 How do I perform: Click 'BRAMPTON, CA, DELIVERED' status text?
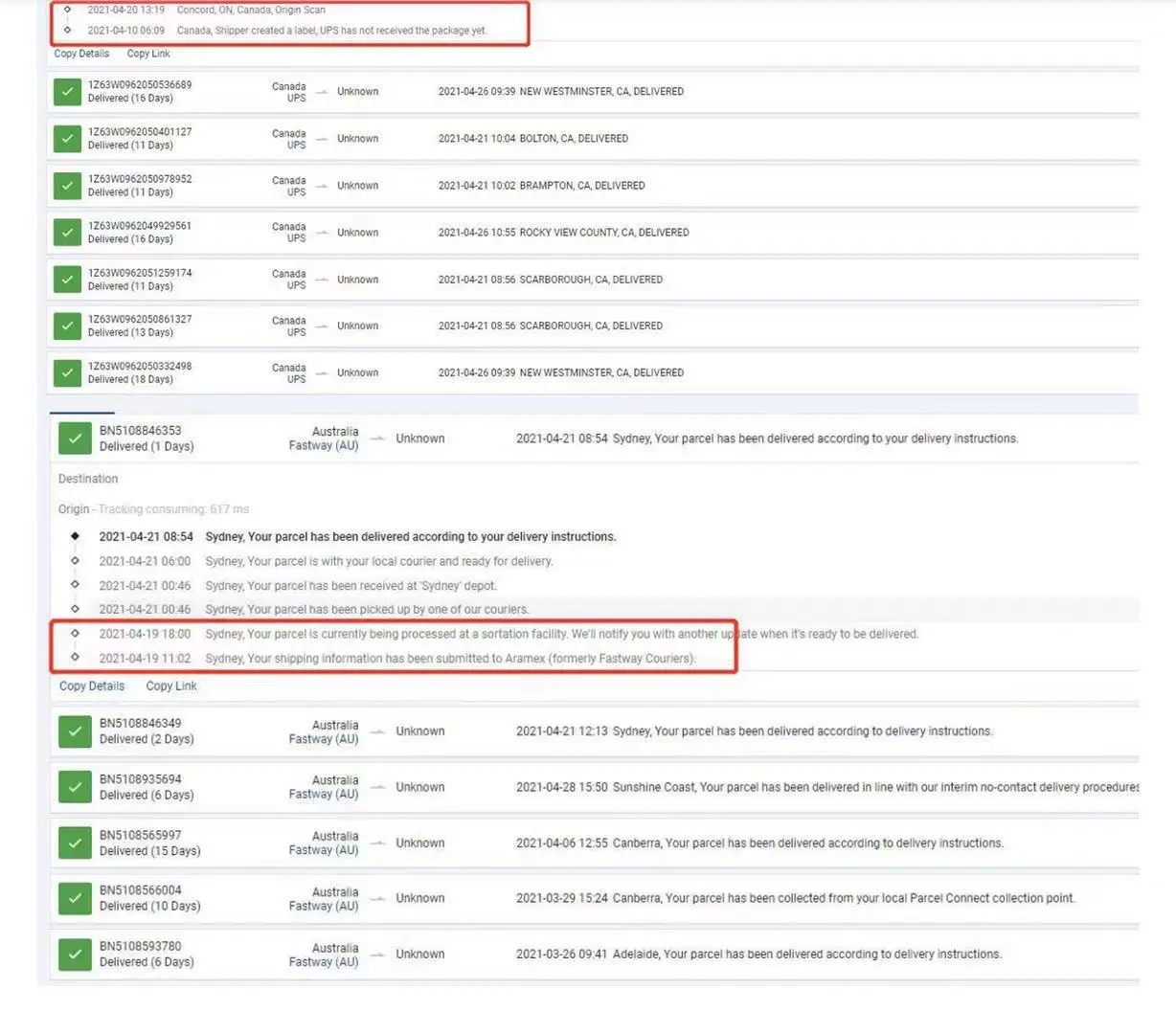click(x=582, y=186)
